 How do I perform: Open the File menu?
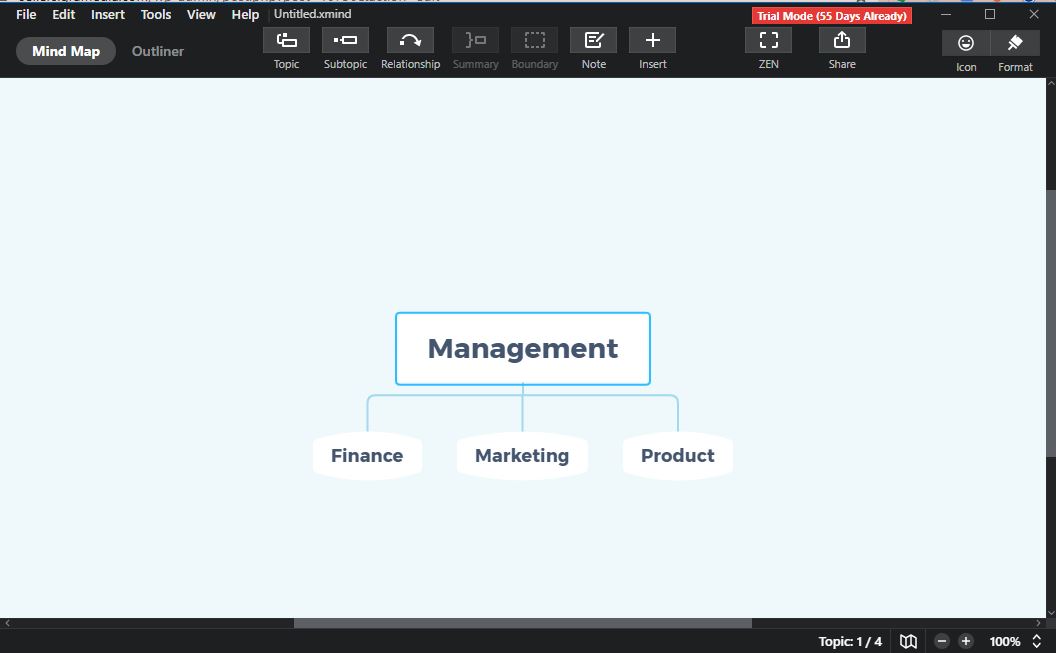pos(25,14)
